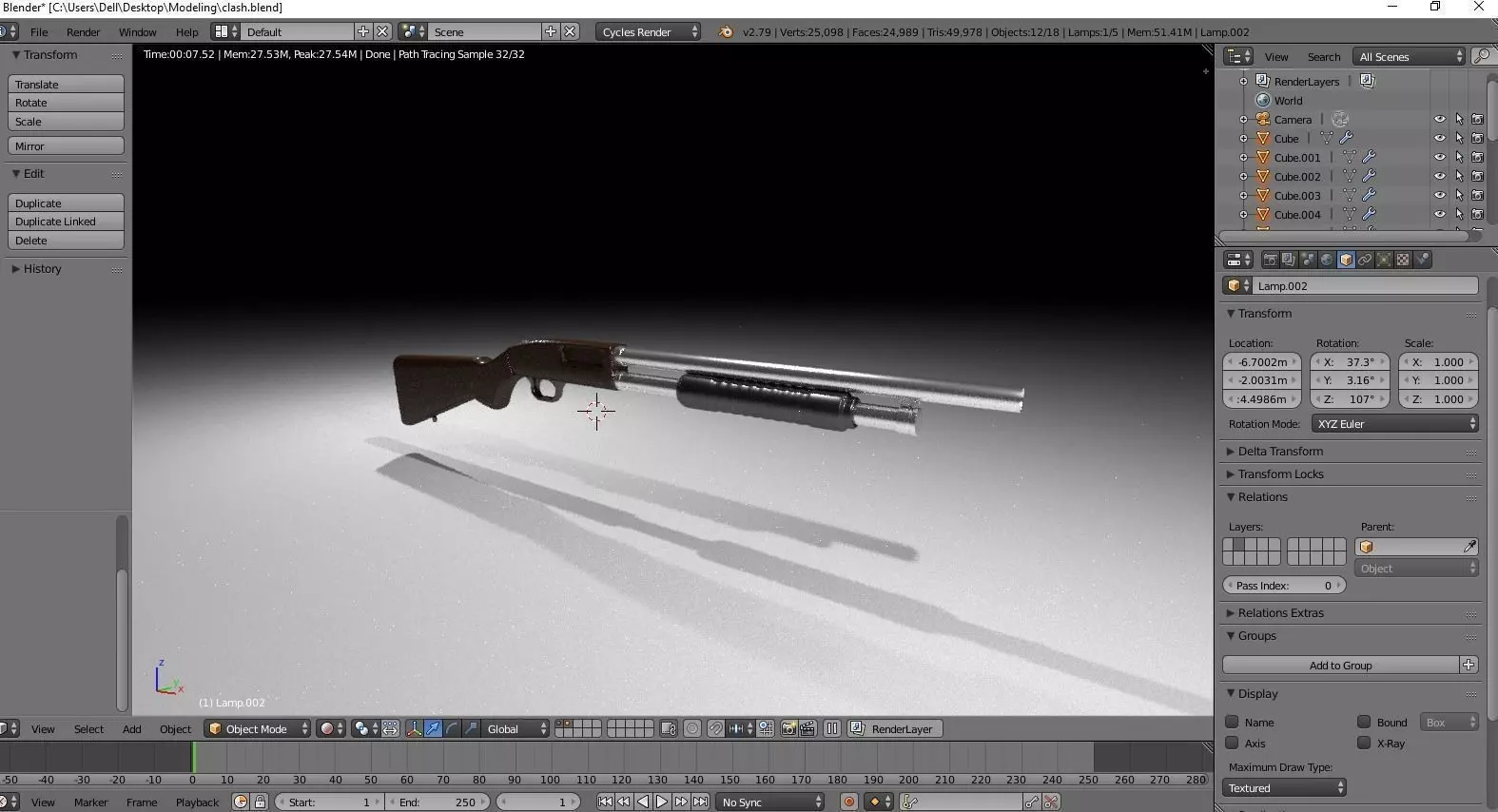
Task: Click the Mirror button
Action: click(66, 145)
